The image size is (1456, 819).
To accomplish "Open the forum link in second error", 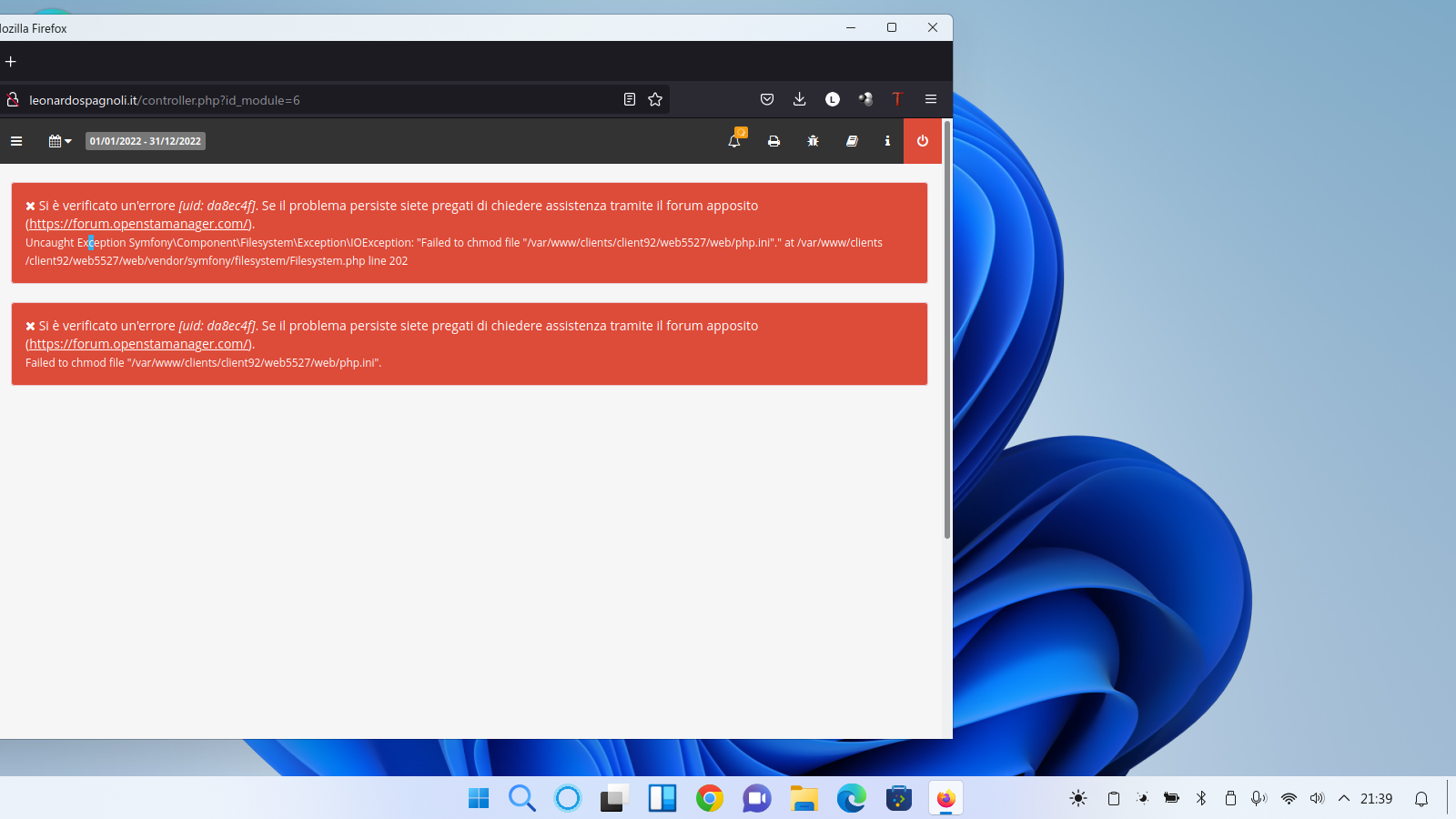I will [139, 344].
